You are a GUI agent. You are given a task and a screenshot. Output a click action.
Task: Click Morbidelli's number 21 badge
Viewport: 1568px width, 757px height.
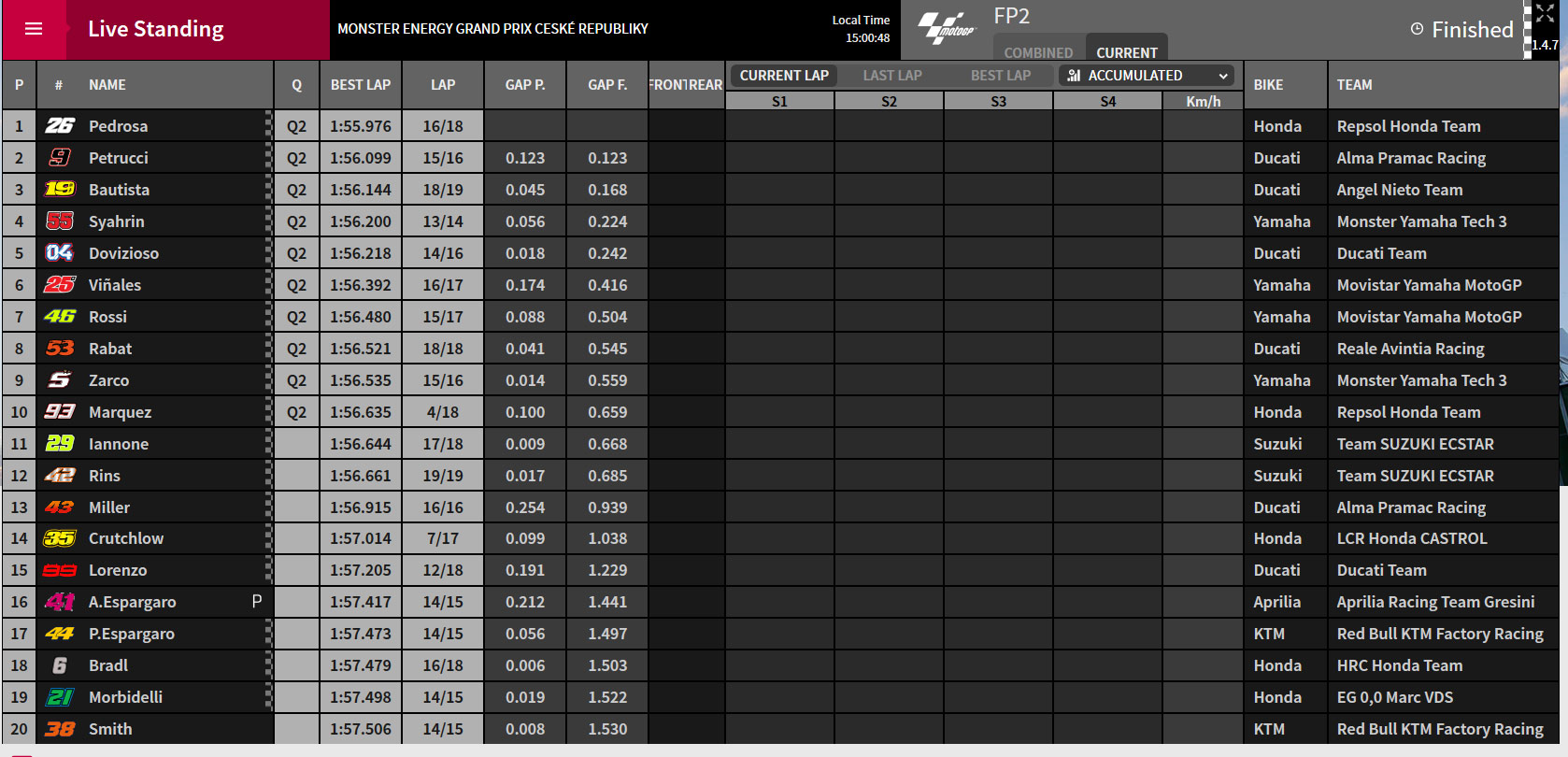(60, 697)
